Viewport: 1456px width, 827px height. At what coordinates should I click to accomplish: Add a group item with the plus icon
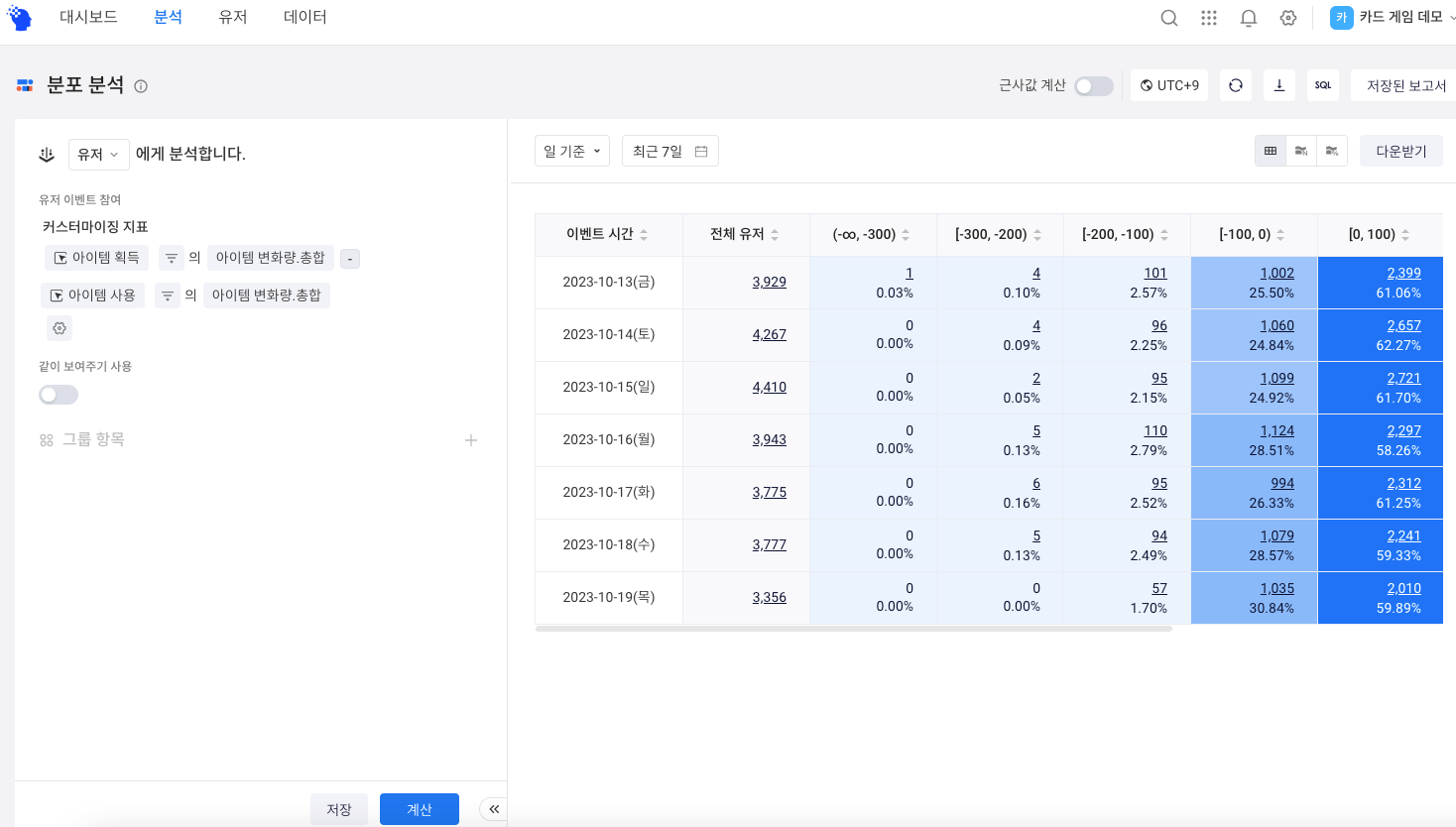(x=471, y=440)
